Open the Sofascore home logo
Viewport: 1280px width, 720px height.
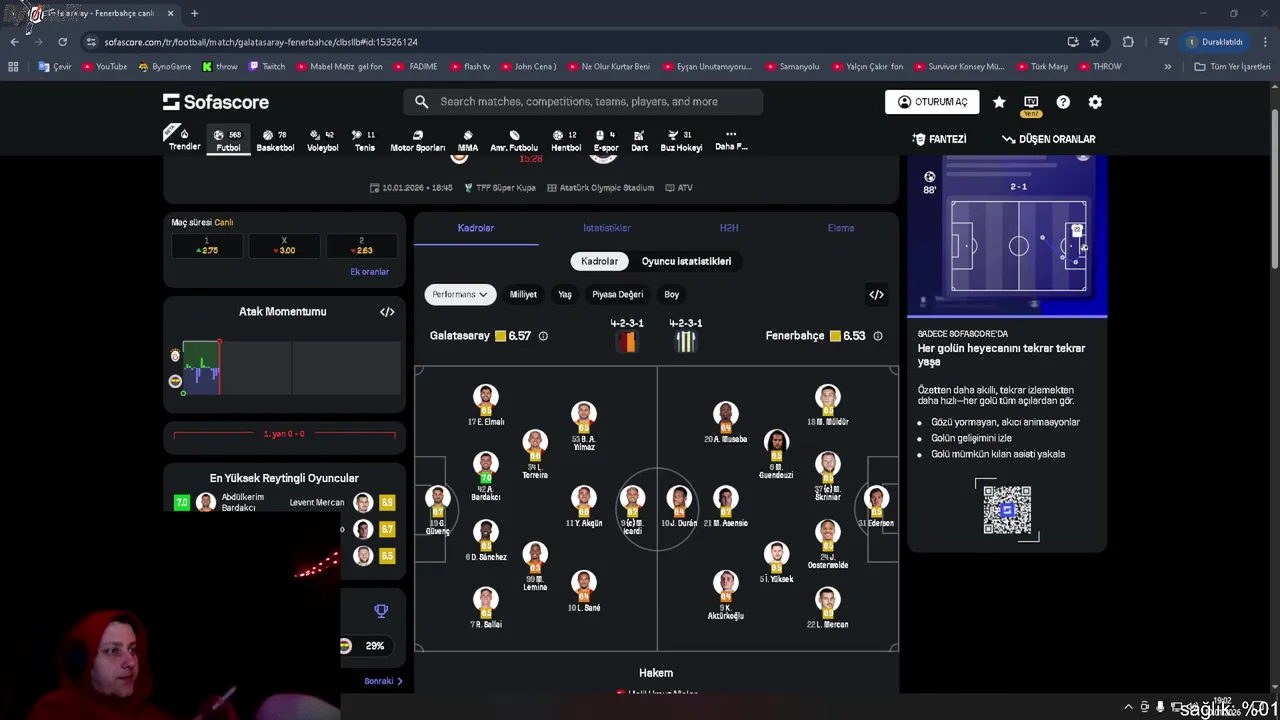pos(216,102)
